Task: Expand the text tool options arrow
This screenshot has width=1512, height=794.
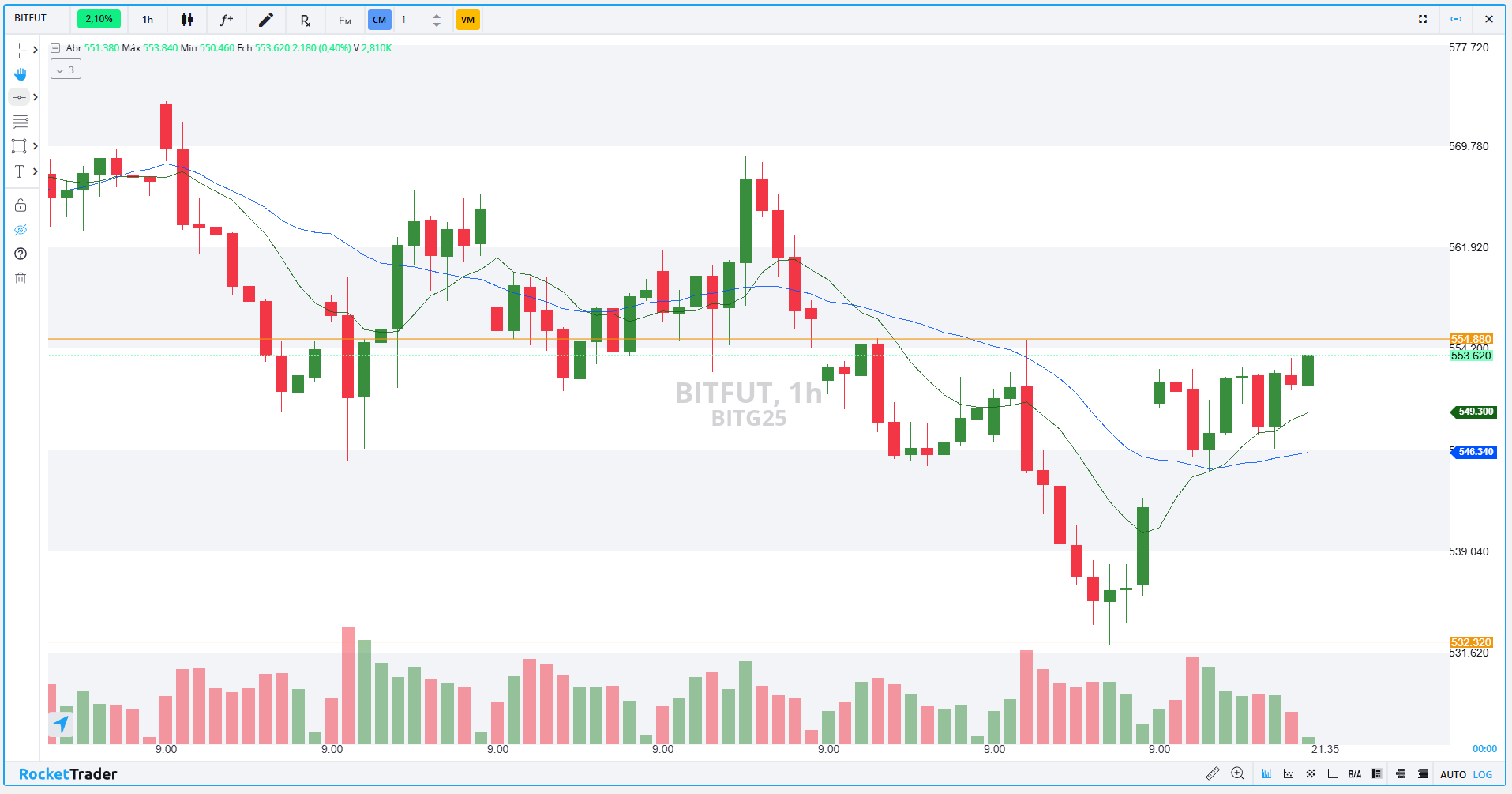Action: pyautogui.click(x=35, y=171)
